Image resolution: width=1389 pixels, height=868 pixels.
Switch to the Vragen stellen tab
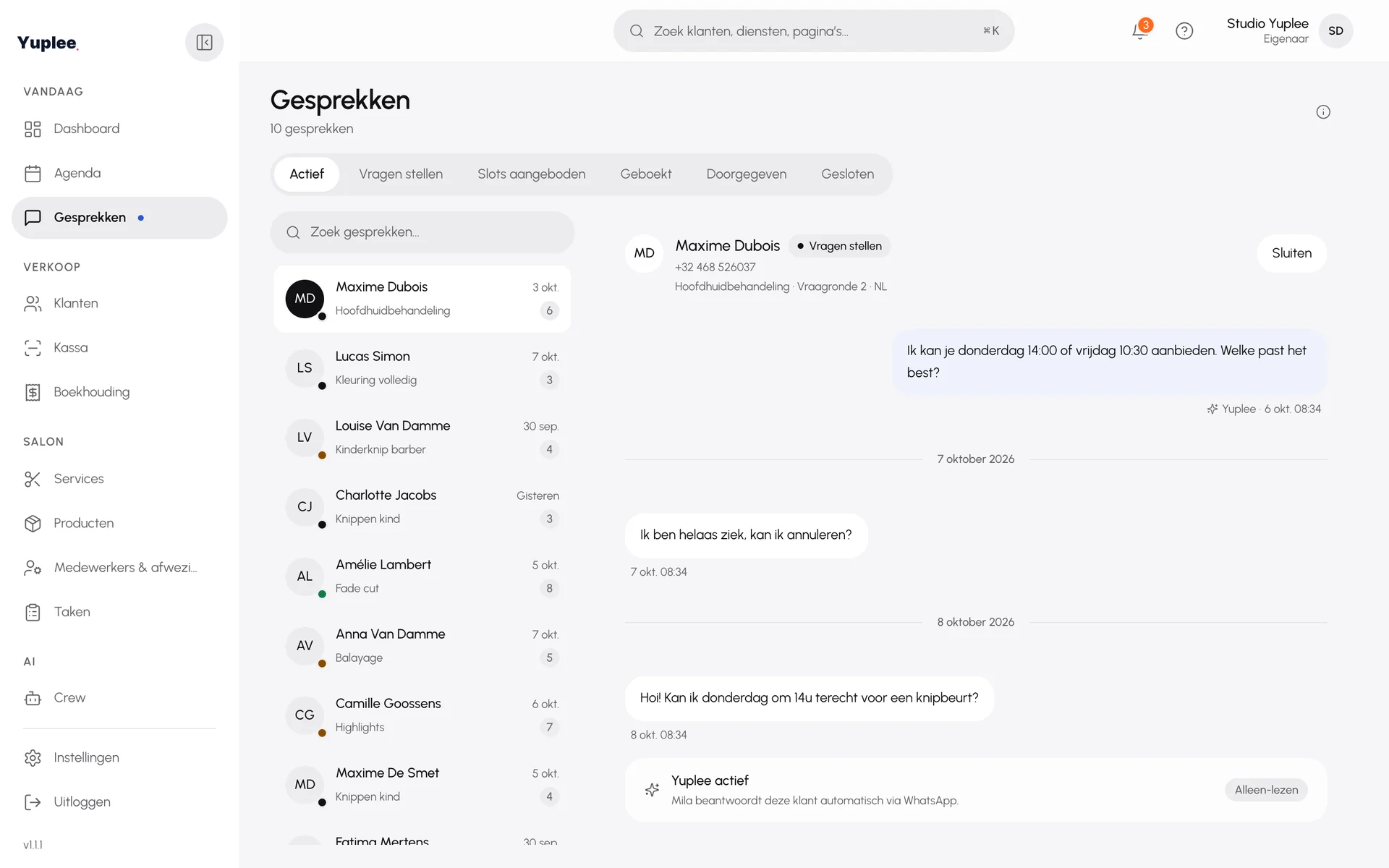coord(401,174)
